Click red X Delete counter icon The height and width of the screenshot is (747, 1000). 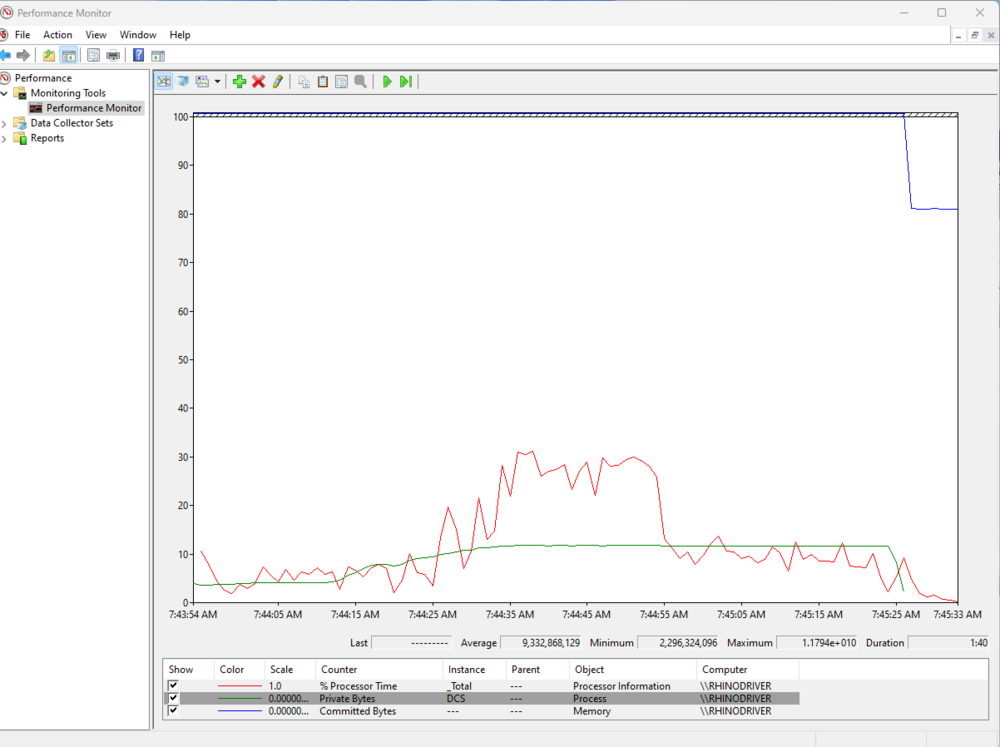[x=258, y=82]
